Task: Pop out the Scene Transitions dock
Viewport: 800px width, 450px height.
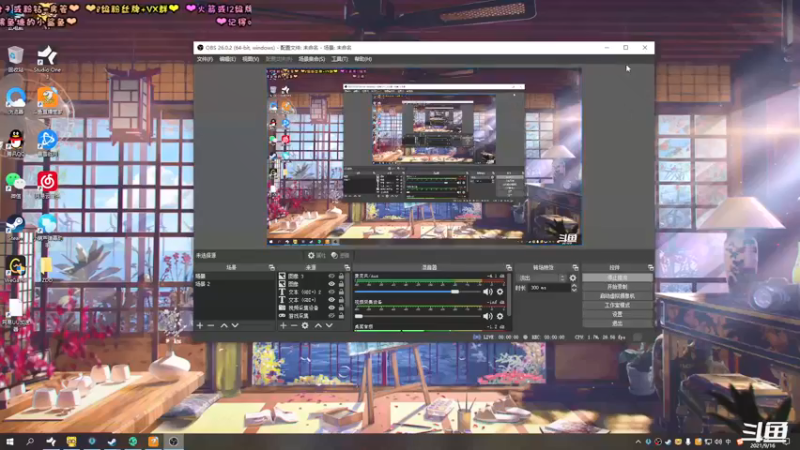Action: 576,267
